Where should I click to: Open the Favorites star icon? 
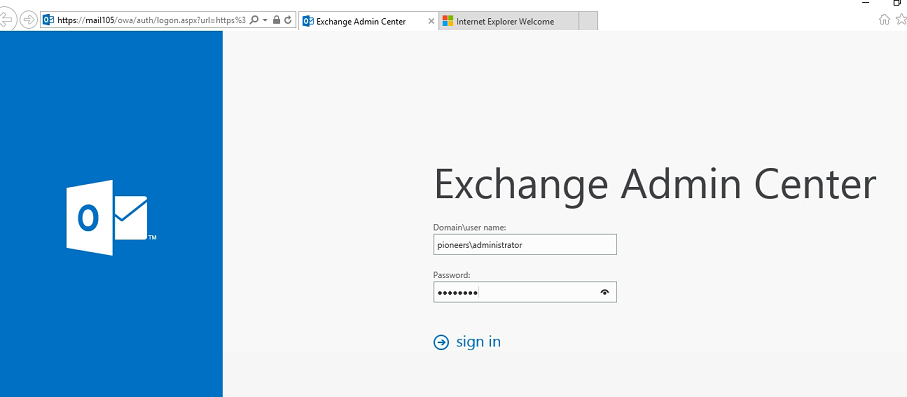pyautogui.click(x=901, y=20)
